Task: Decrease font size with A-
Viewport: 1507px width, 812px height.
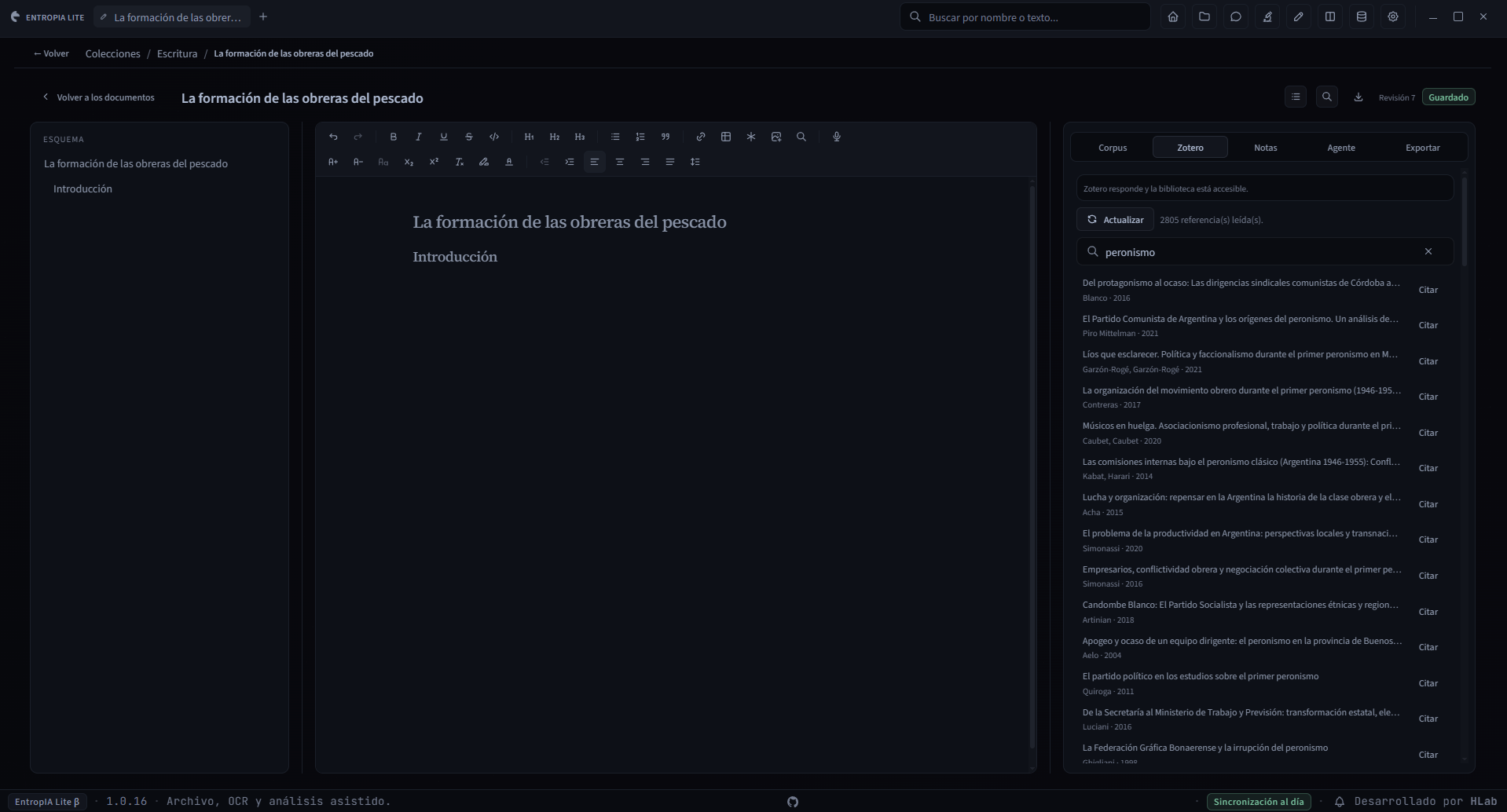Action: (x=358, y=162)
